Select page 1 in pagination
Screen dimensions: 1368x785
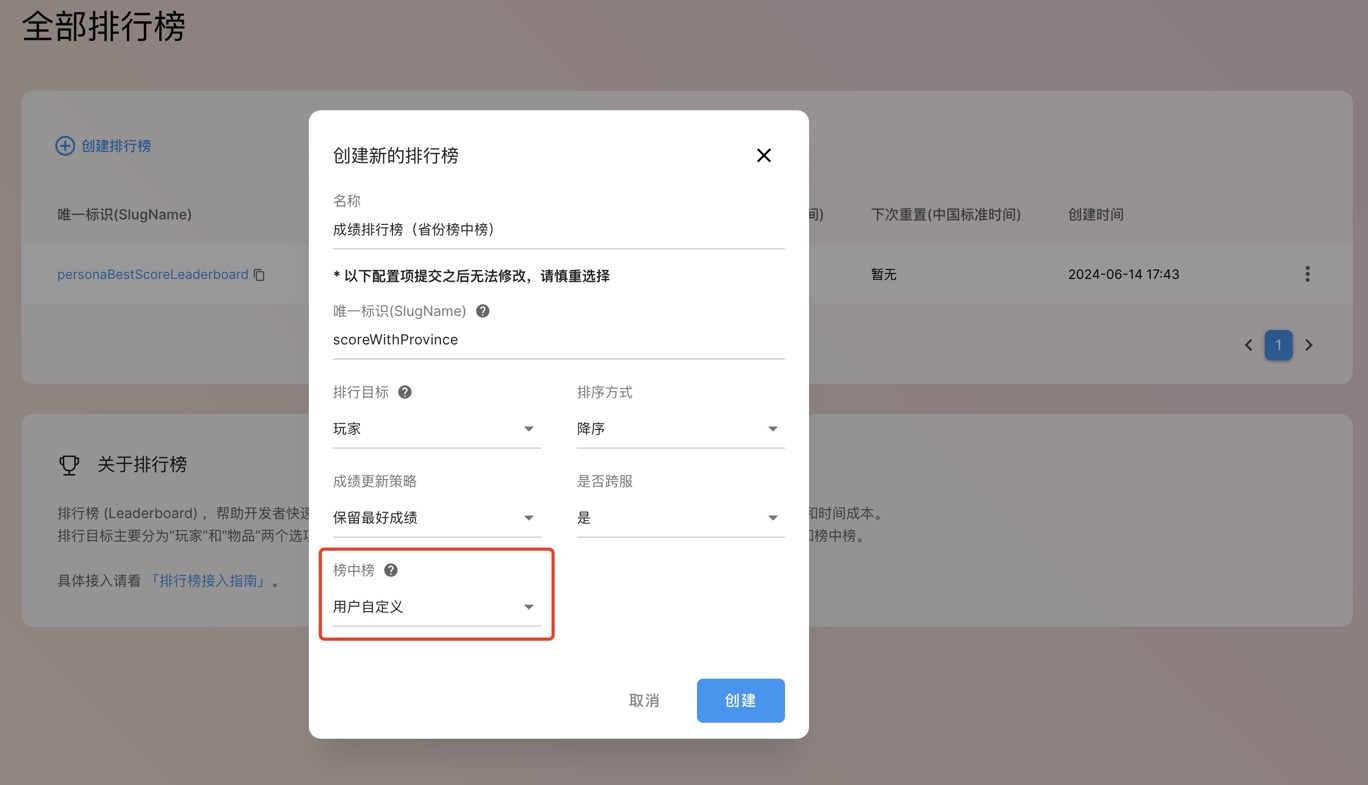pos(1278,345)
